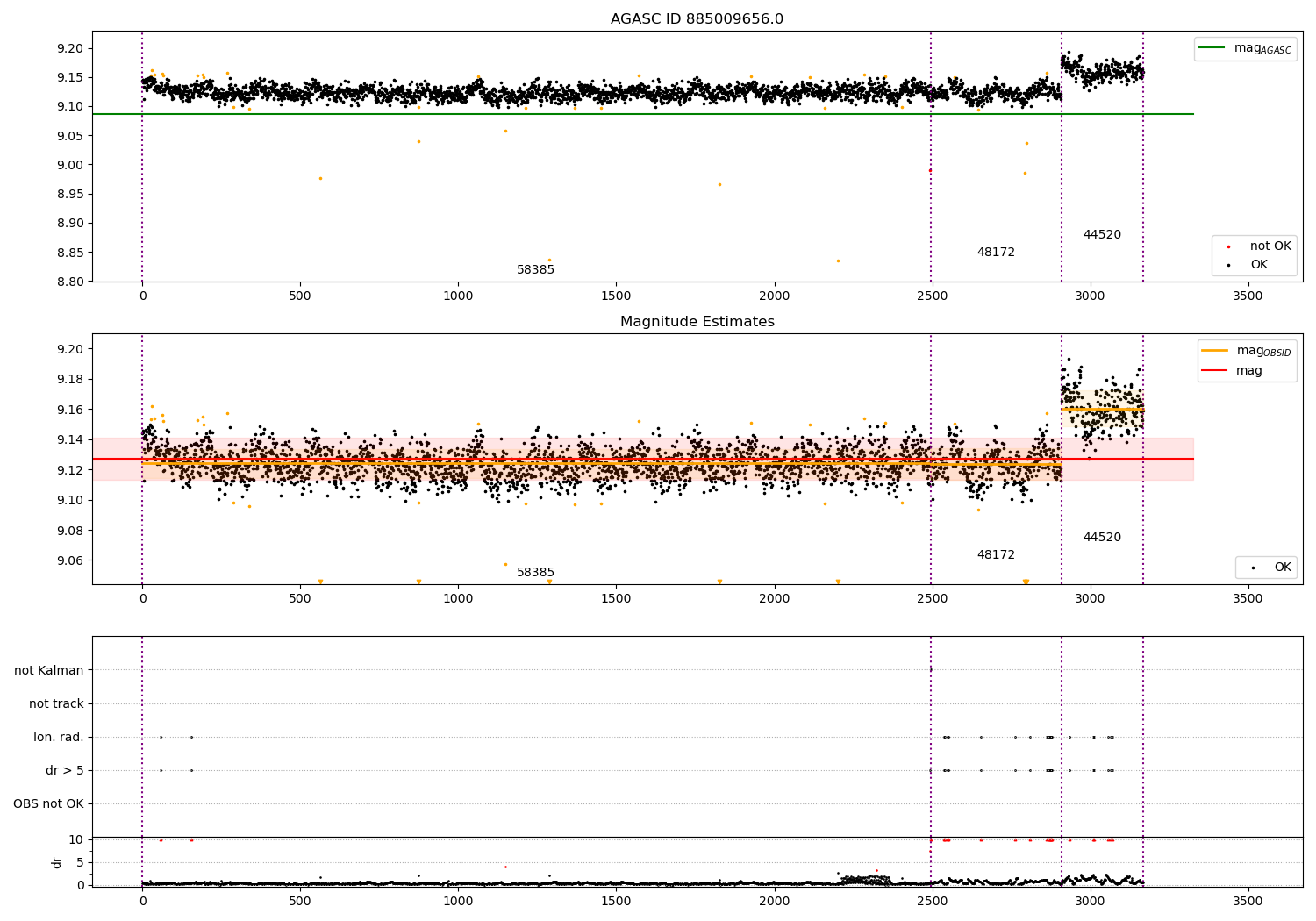
Task: Click the '2000' x-tick under the middle plot
Action: point(774,599)
